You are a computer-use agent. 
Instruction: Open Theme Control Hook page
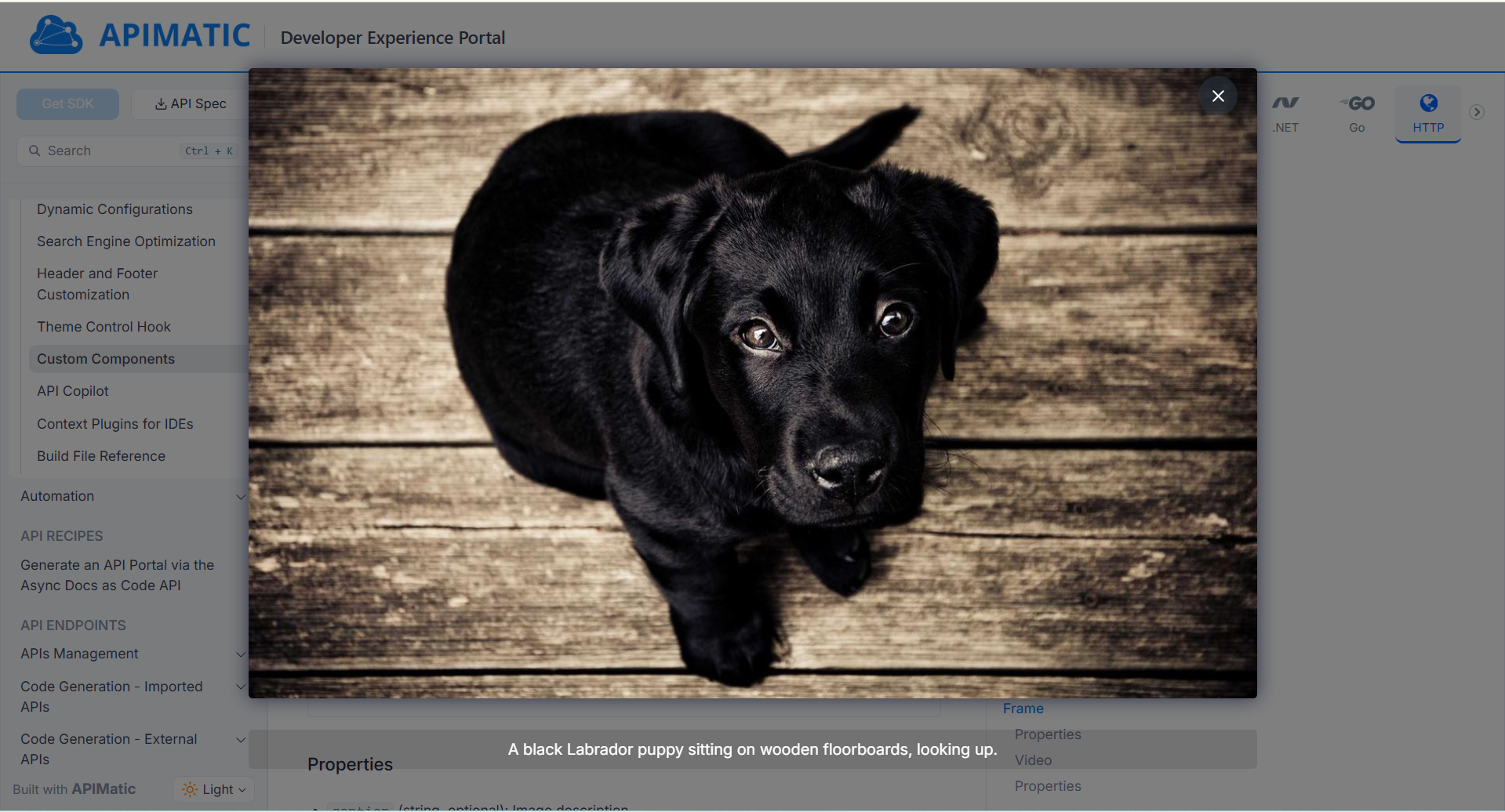[104, 327]
